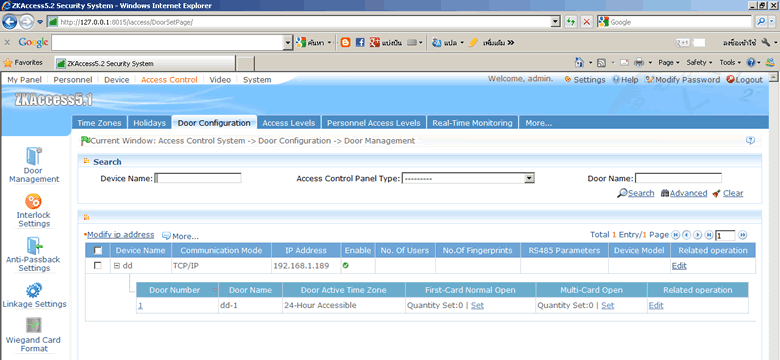Click the search magnifier button in IE

click(761, 22)
